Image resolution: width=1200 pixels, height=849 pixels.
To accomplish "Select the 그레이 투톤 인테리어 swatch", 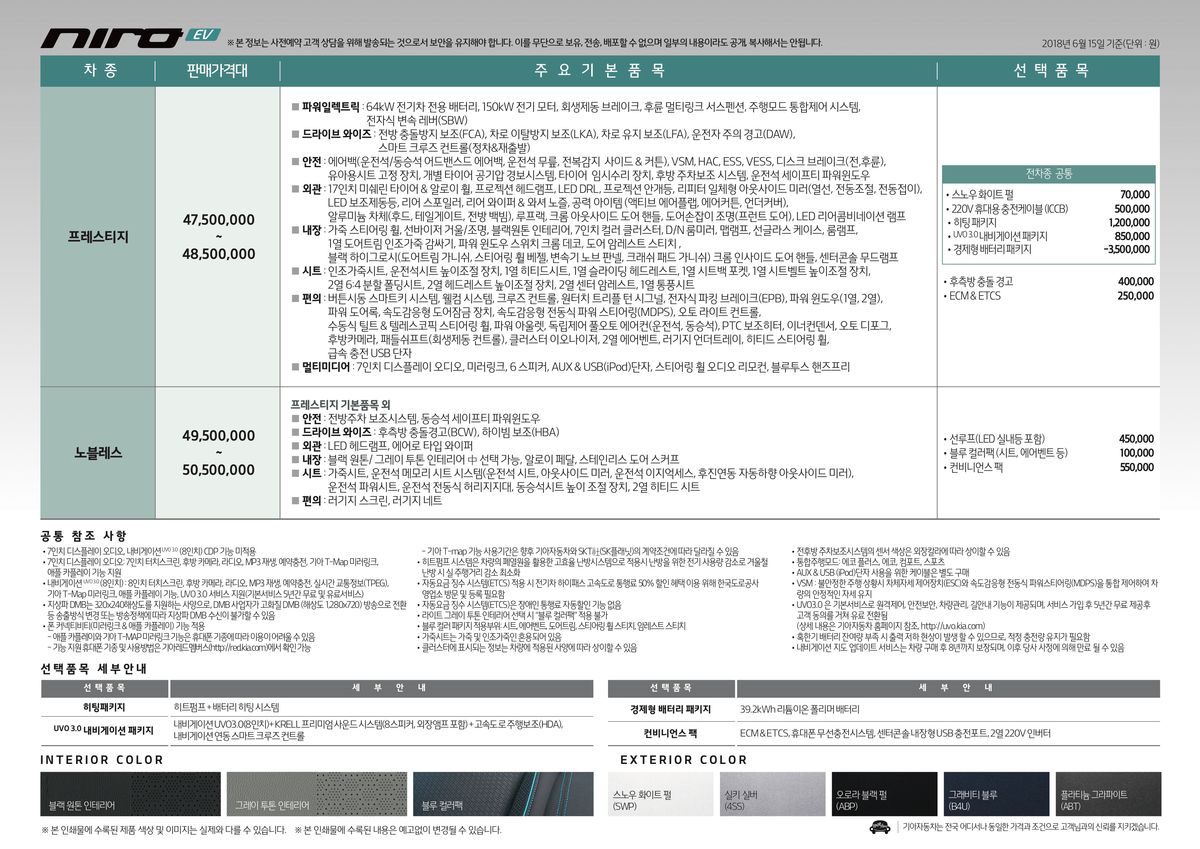I will [x=315, y=793].
